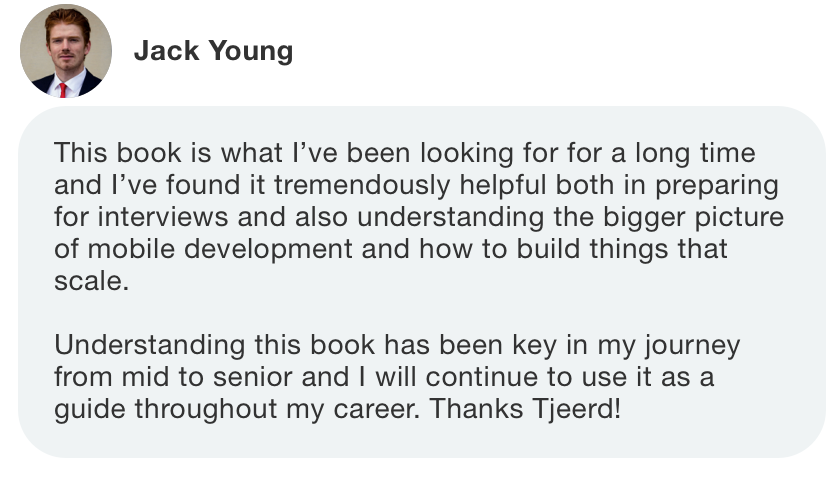Click the phrase "build things that"

pos(622,249)
